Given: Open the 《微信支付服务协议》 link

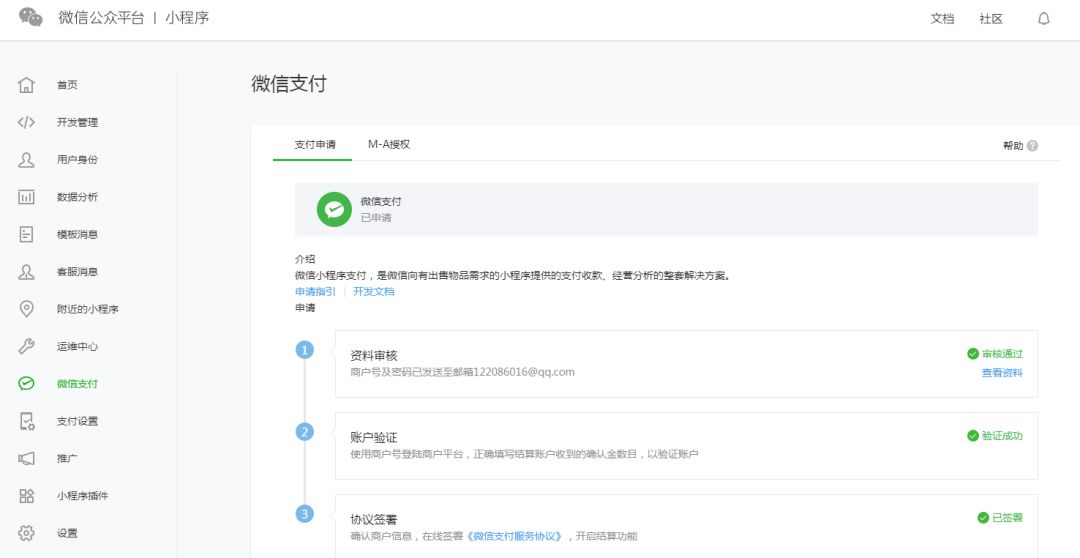Looking at the screenshot, I should pos(514,536).
